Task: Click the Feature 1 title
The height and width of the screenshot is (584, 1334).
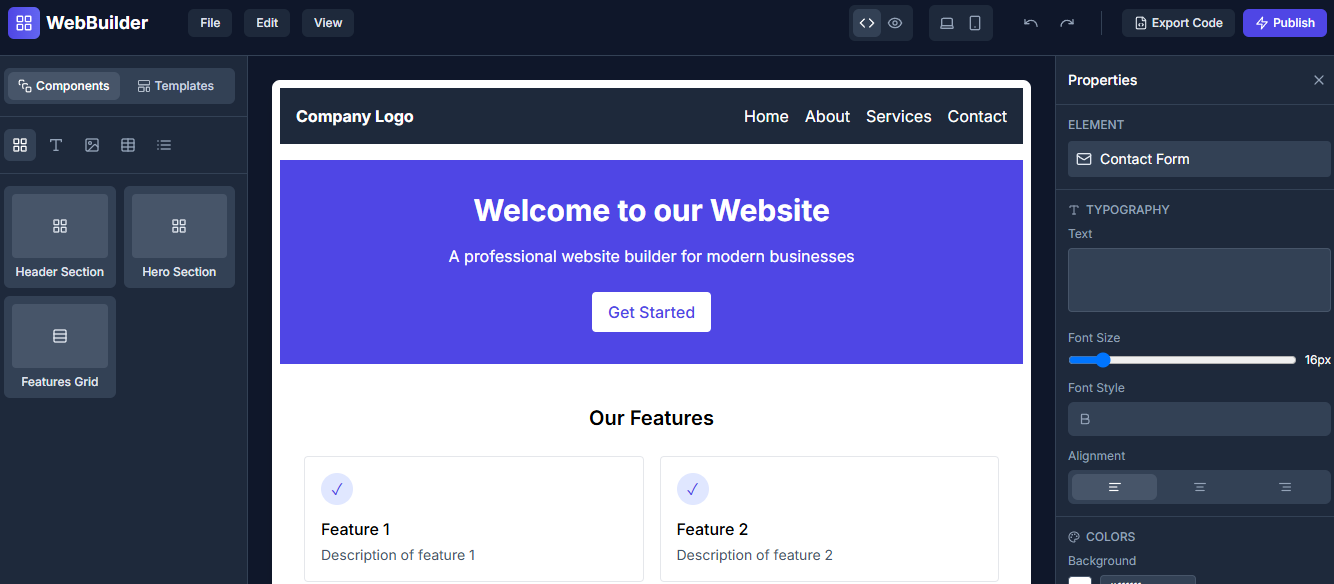Action: pos(355,529)
